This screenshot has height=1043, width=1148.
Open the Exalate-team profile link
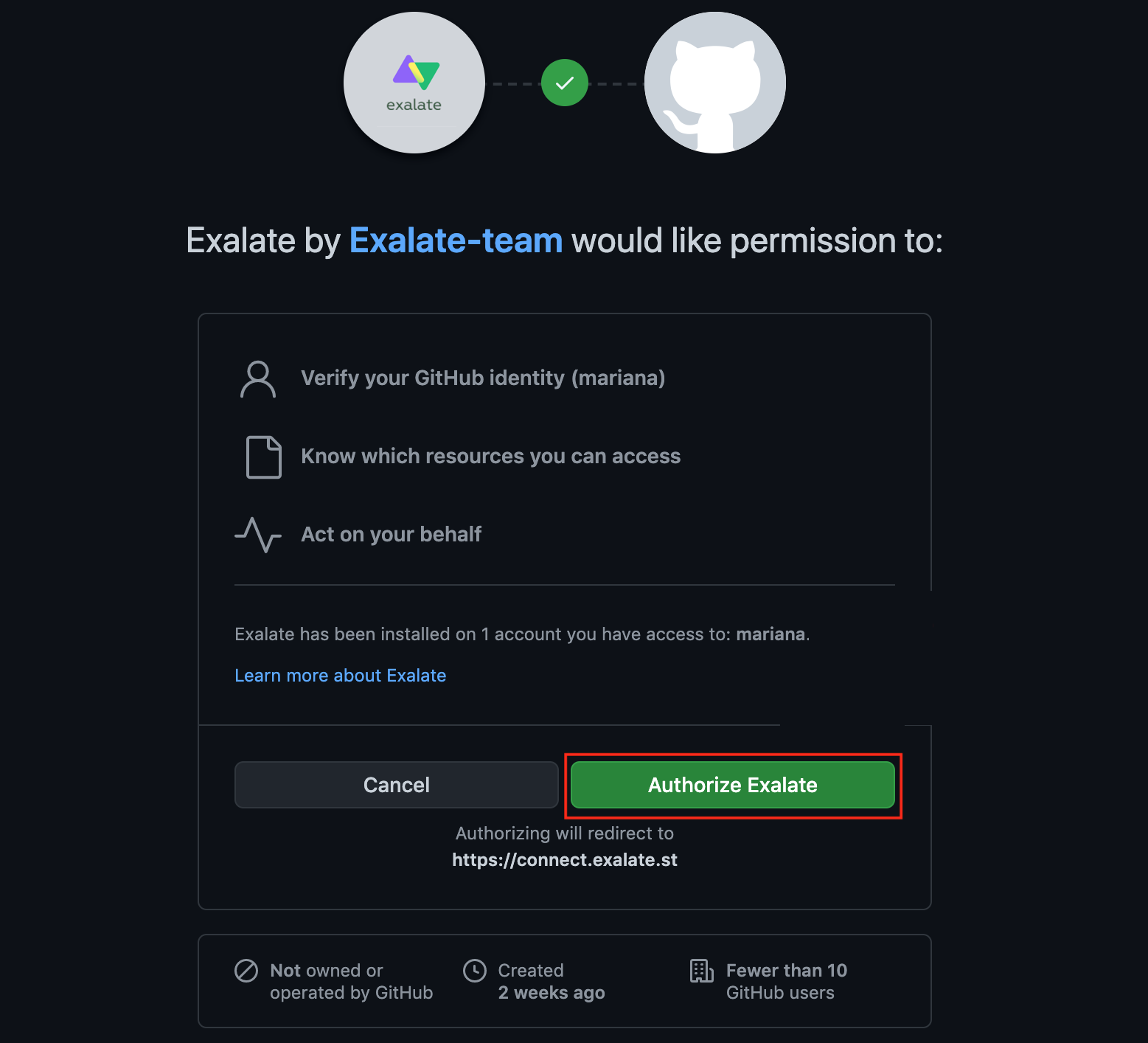click(x=456, y=240)
